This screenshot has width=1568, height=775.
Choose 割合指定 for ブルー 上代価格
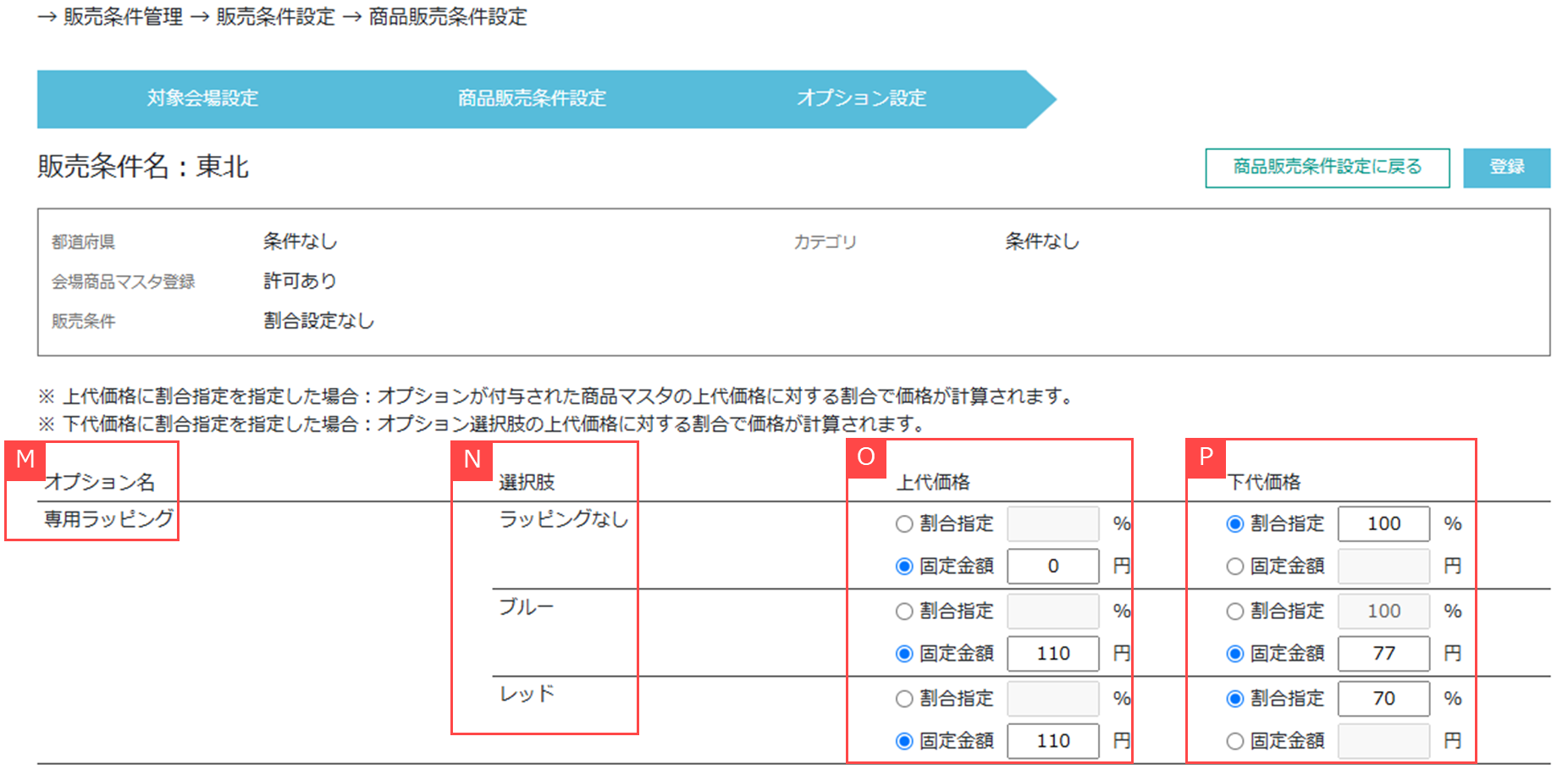[x=904, y=612]
